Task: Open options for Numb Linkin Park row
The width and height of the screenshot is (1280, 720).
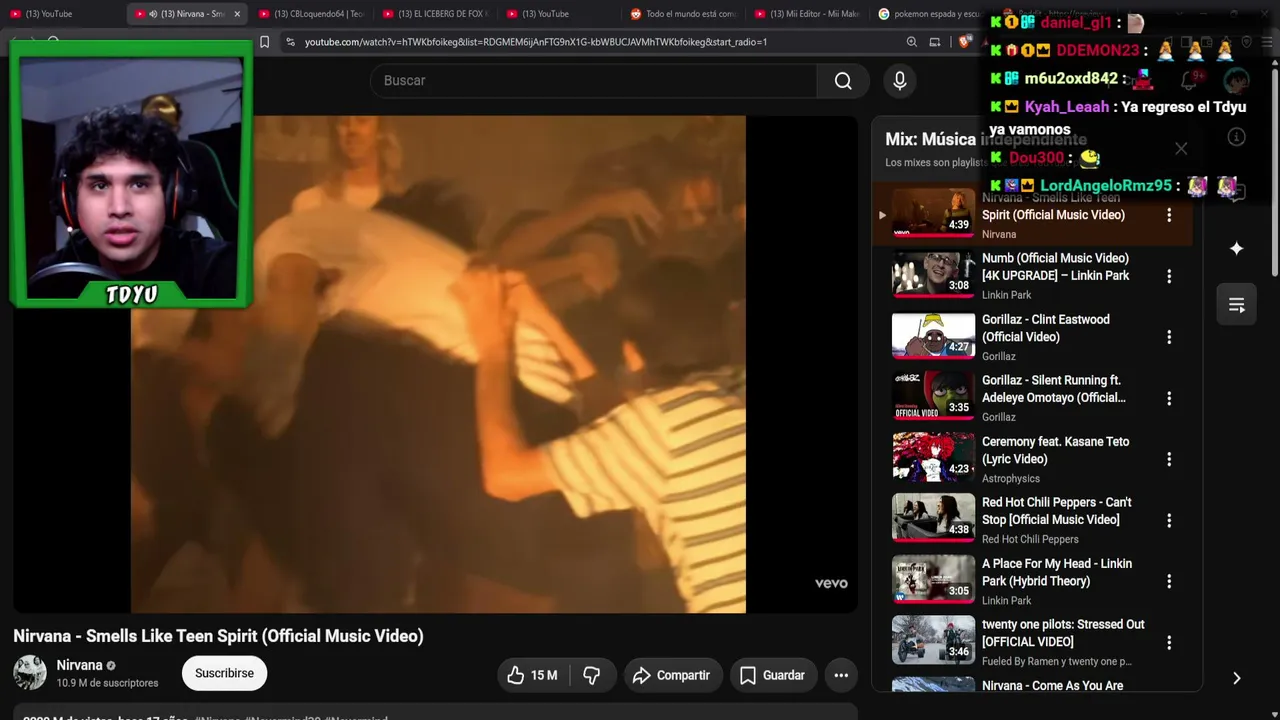Action: click(1169, 276)
